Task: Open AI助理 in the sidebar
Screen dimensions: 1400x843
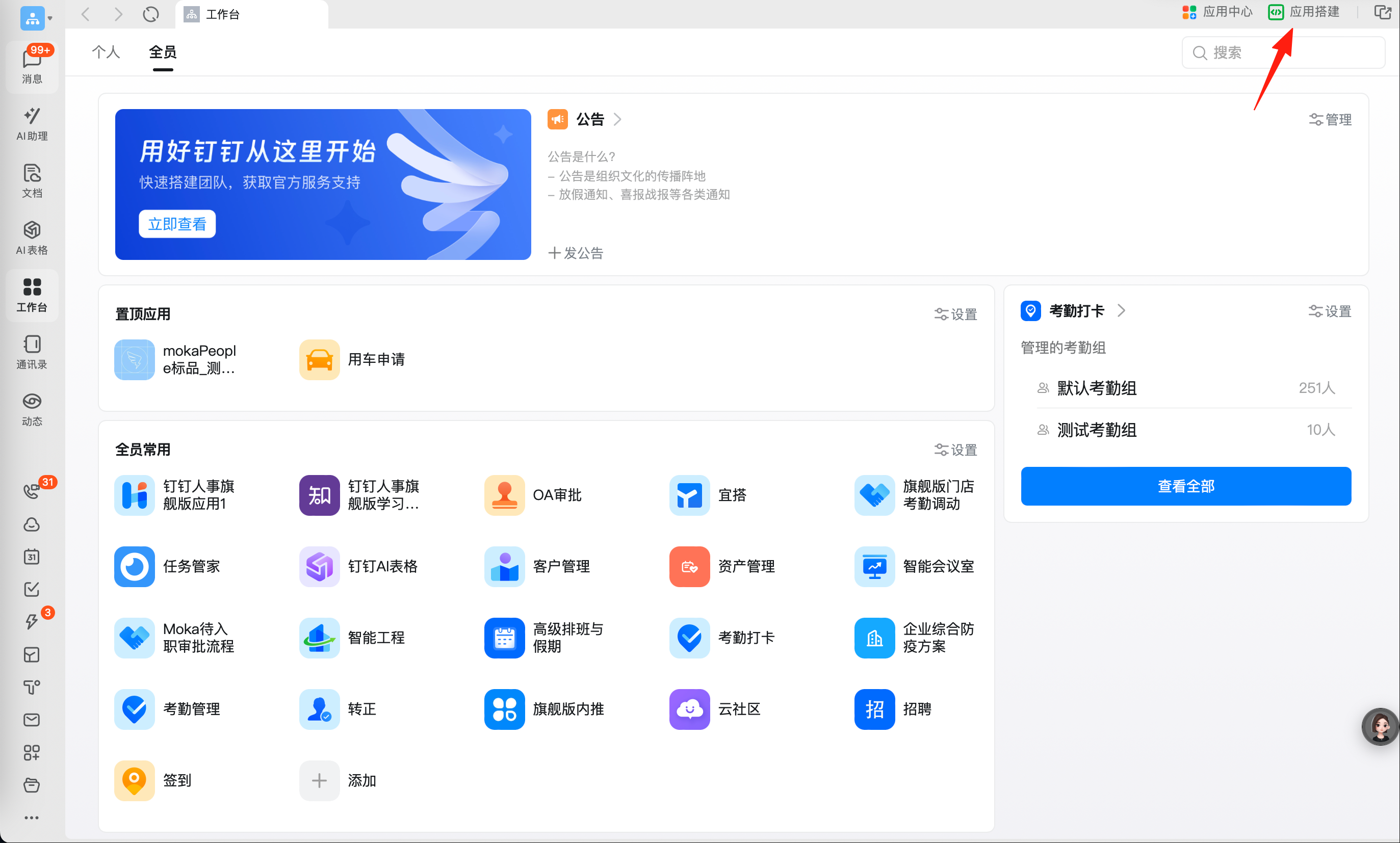Action: point(32,124)
